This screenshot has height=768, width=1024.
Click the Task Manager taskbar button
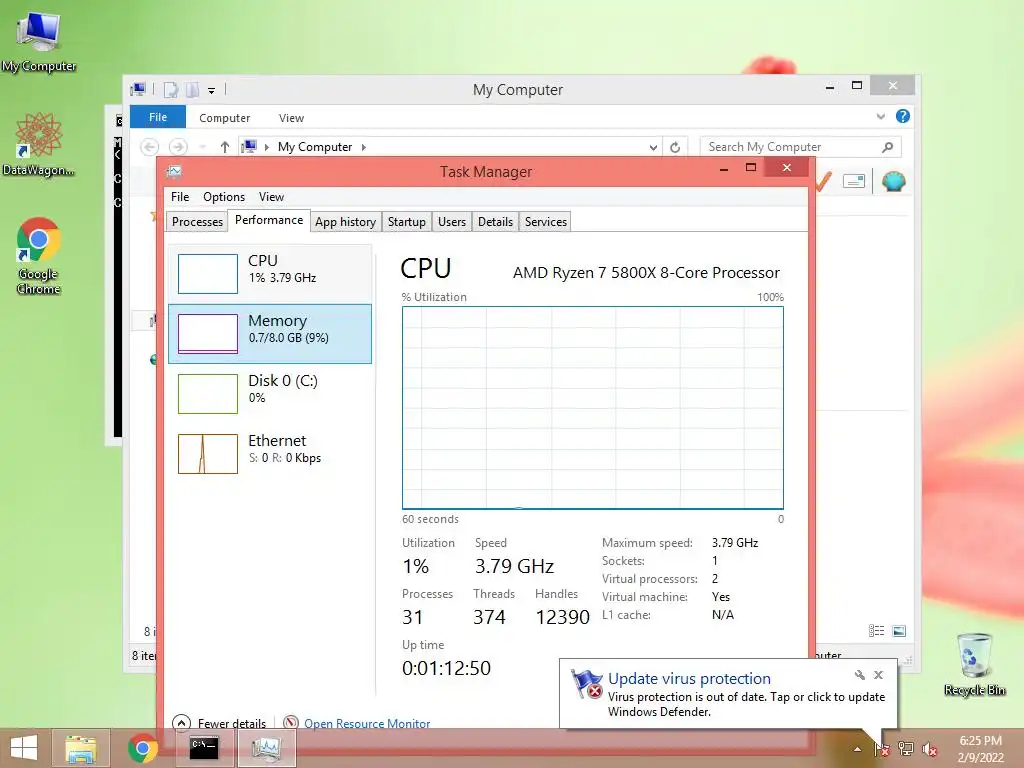tap(266, 748)
